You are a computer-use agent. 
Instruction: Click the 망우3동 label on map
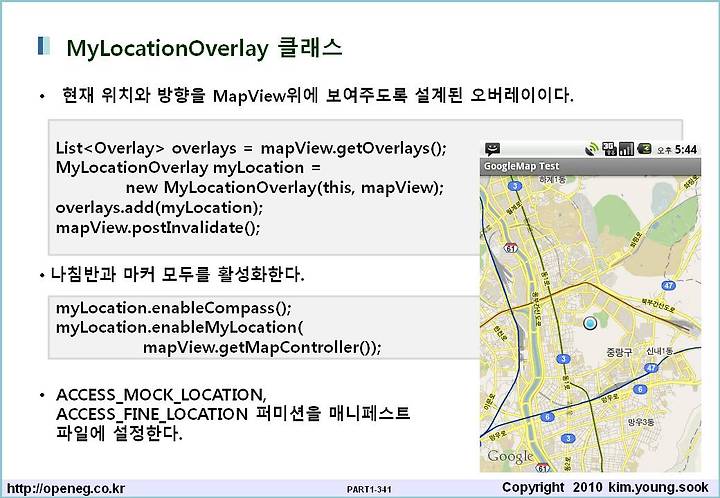[x=641, y=422]
